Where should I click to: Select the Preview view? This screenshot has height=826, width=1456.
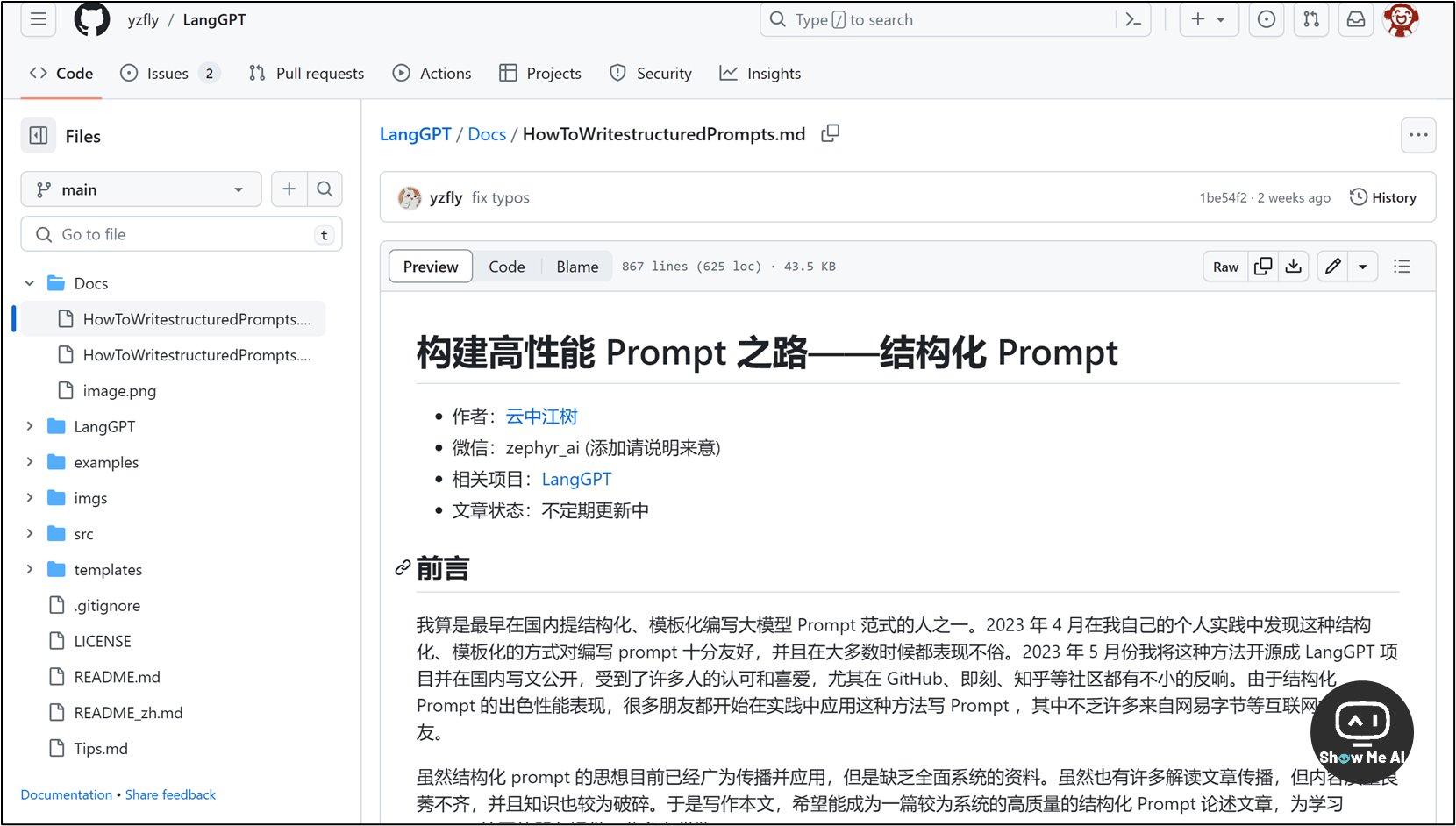[431, 266]
